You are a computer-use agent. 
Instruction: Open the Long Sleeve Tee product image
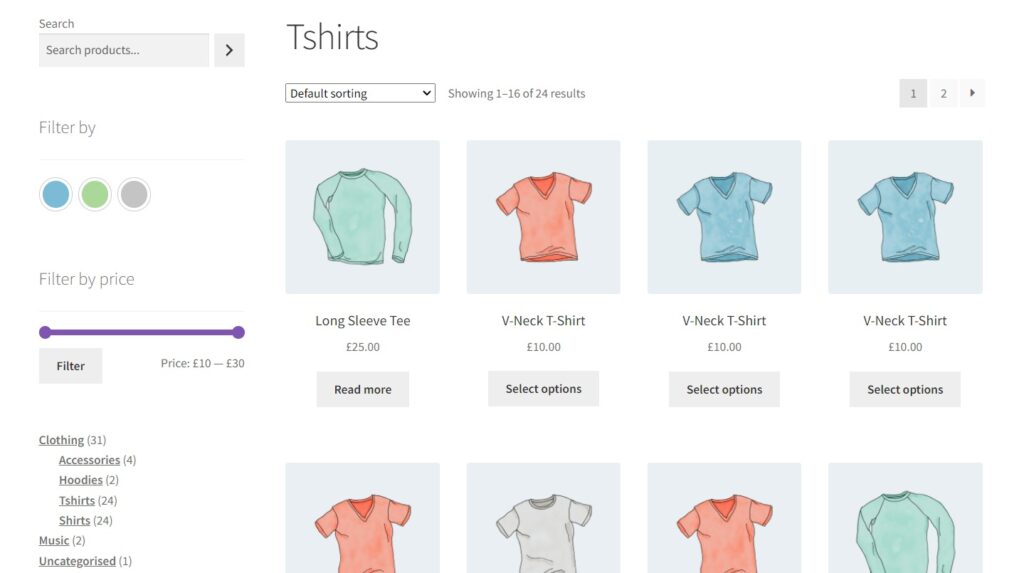(362, 217)
